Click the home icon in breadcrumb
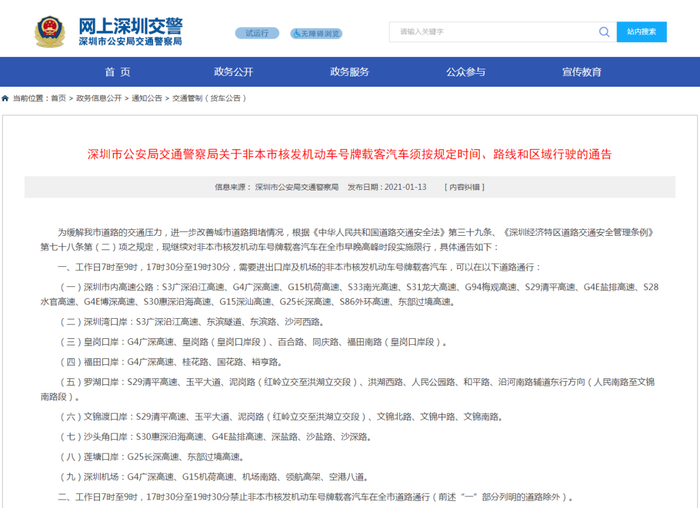 pyautogui.click(x=5, y=98)
